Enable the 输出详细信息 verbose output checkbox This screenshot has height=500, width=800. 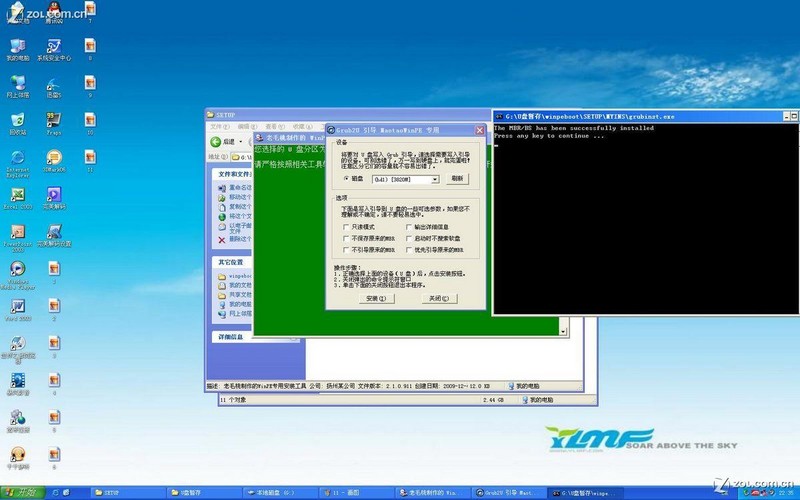[x=409, y=227]
